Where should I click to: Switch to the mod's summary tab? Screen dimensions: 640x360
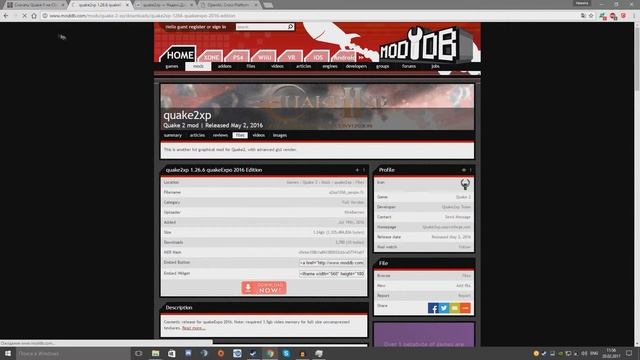173,135
